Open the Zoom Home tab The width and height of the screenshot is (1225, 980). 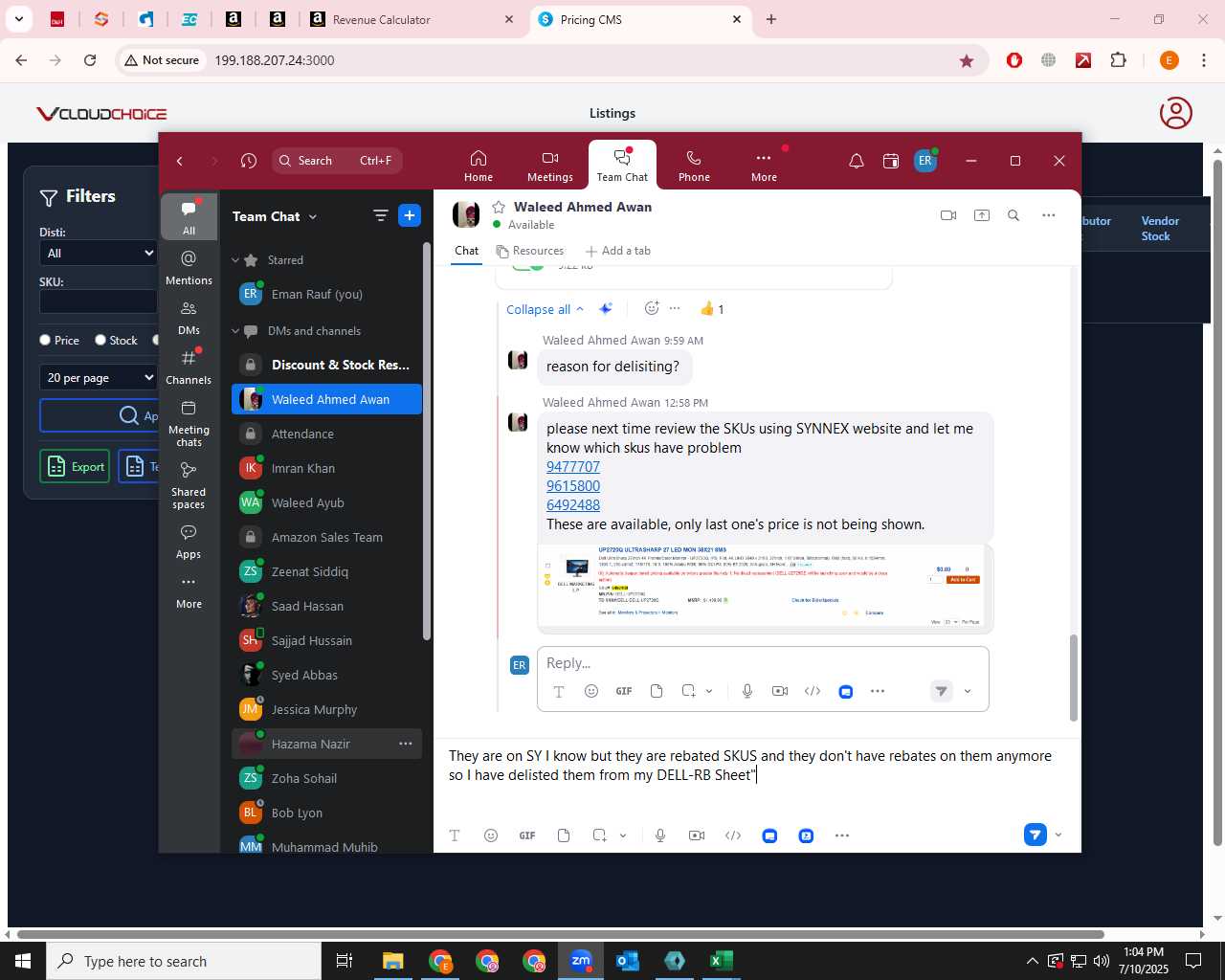click(479, 165)
